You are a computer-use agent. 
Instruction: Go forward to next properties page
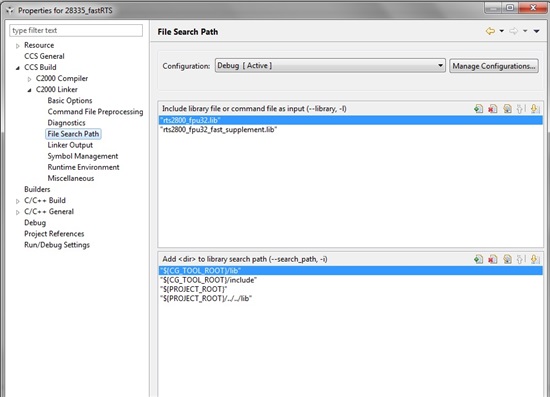pos(514,31)
